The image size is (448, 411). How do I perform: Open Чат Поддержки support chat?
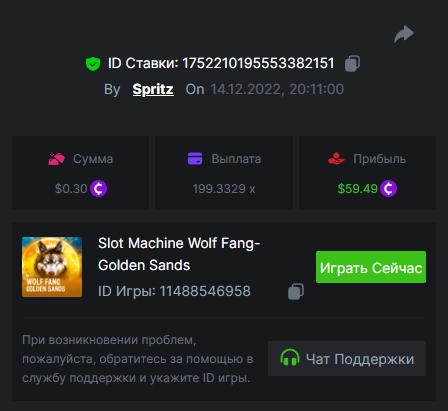[x=347, y=359]
